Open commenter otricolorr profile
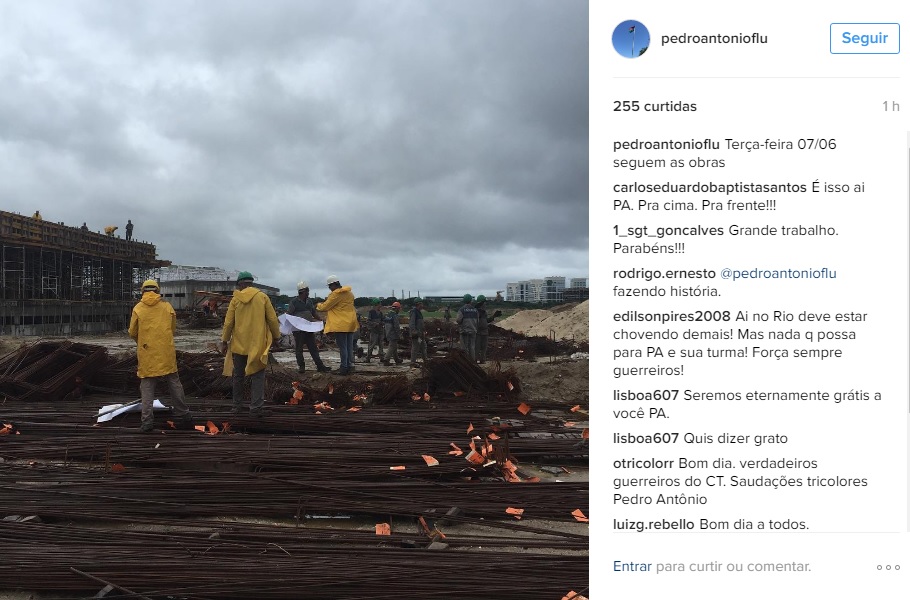The image size is (910, 600). [x=643, y=463]
